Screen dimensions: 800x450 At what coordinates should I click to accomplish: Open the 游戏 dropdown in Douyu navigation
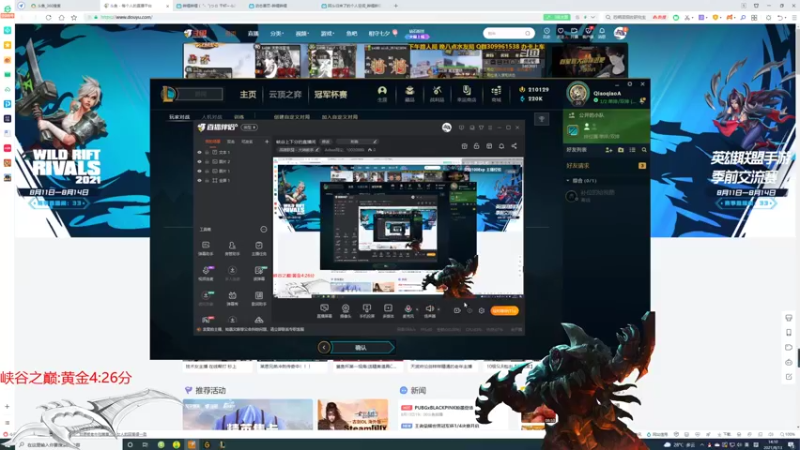tap(327, 34)
